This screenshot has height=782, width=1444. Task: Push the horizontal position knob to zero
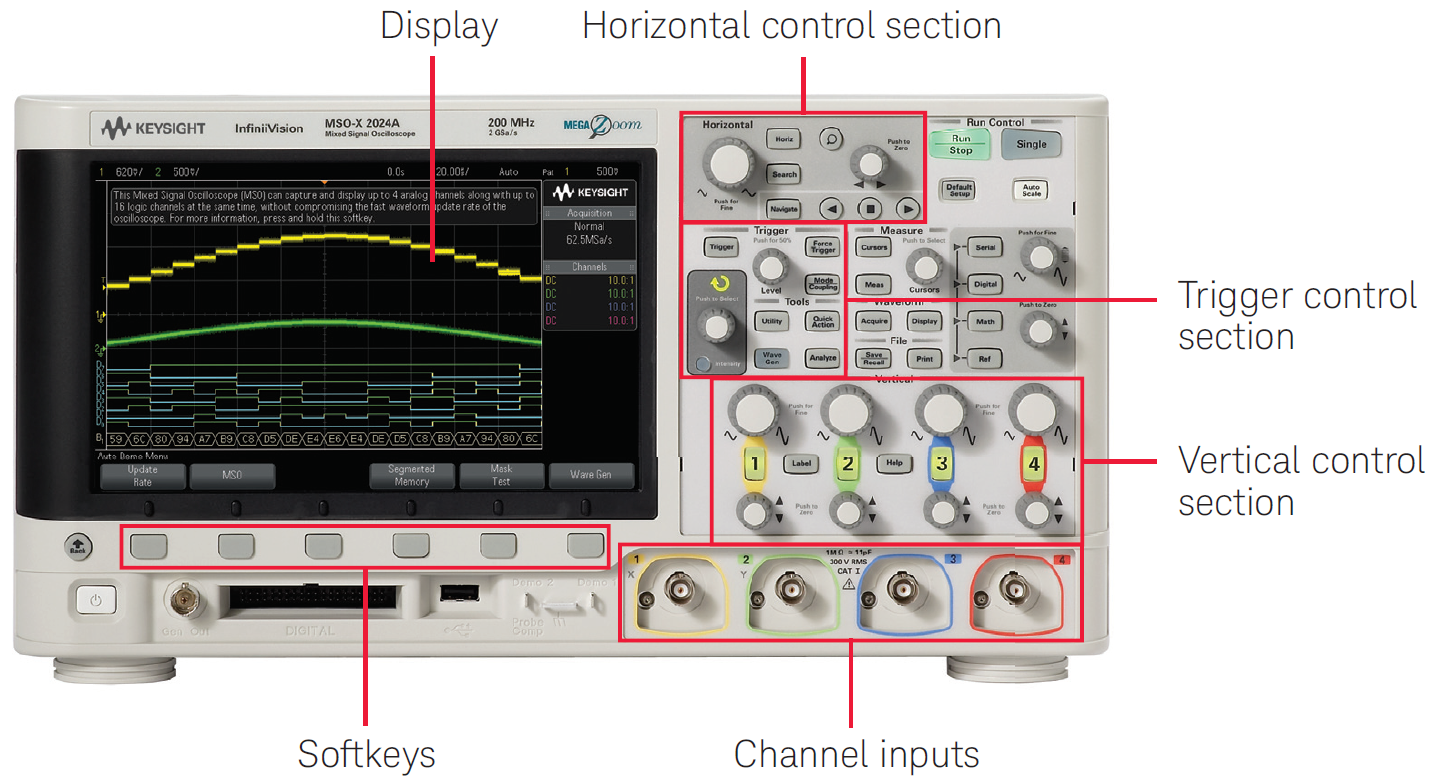[x=869, y=162]
